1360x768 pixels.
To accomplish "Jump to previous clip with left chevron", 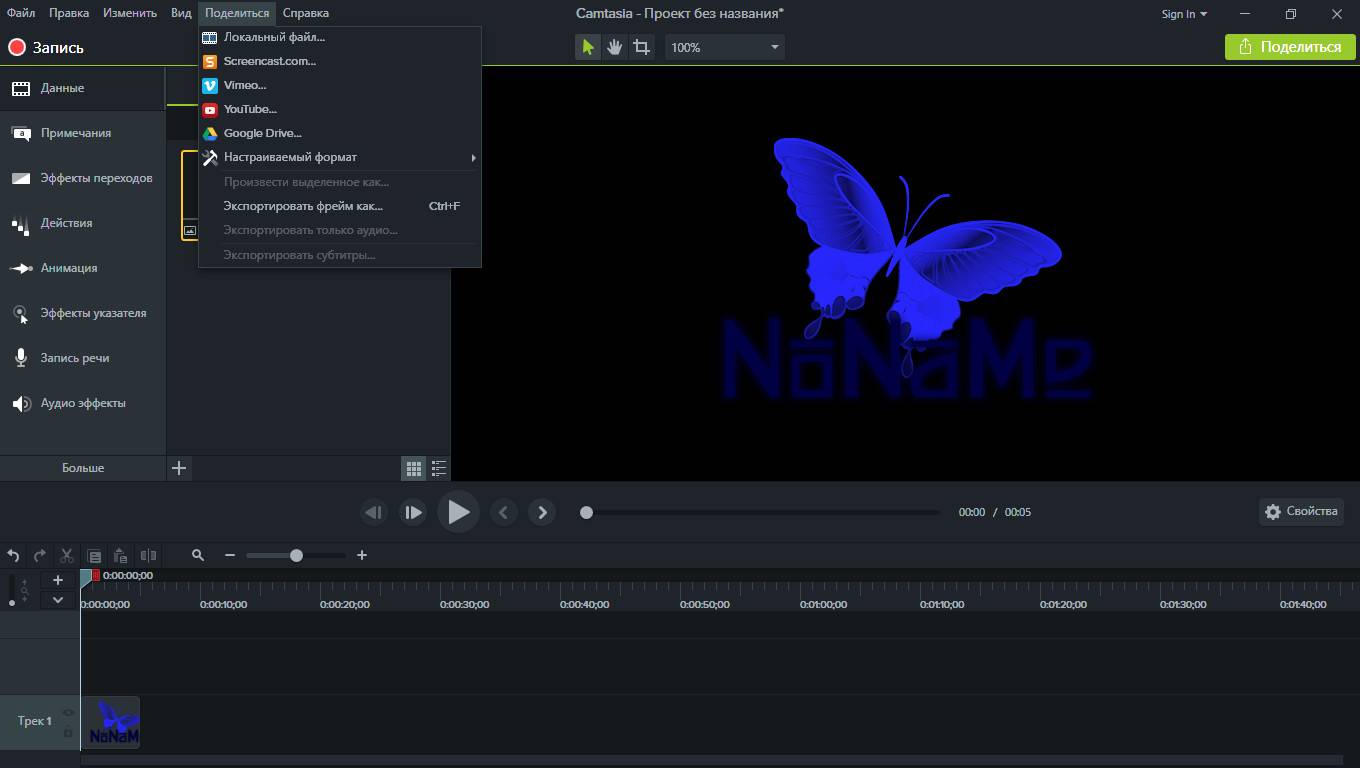I will [x=503, y=512].
